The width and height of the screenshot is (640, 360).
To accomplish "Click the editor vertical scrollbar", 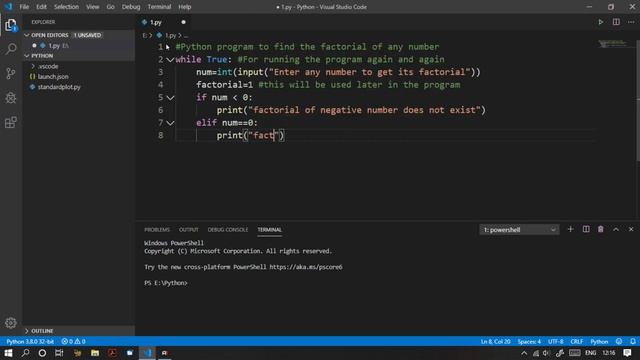I will tap(638, 100).
